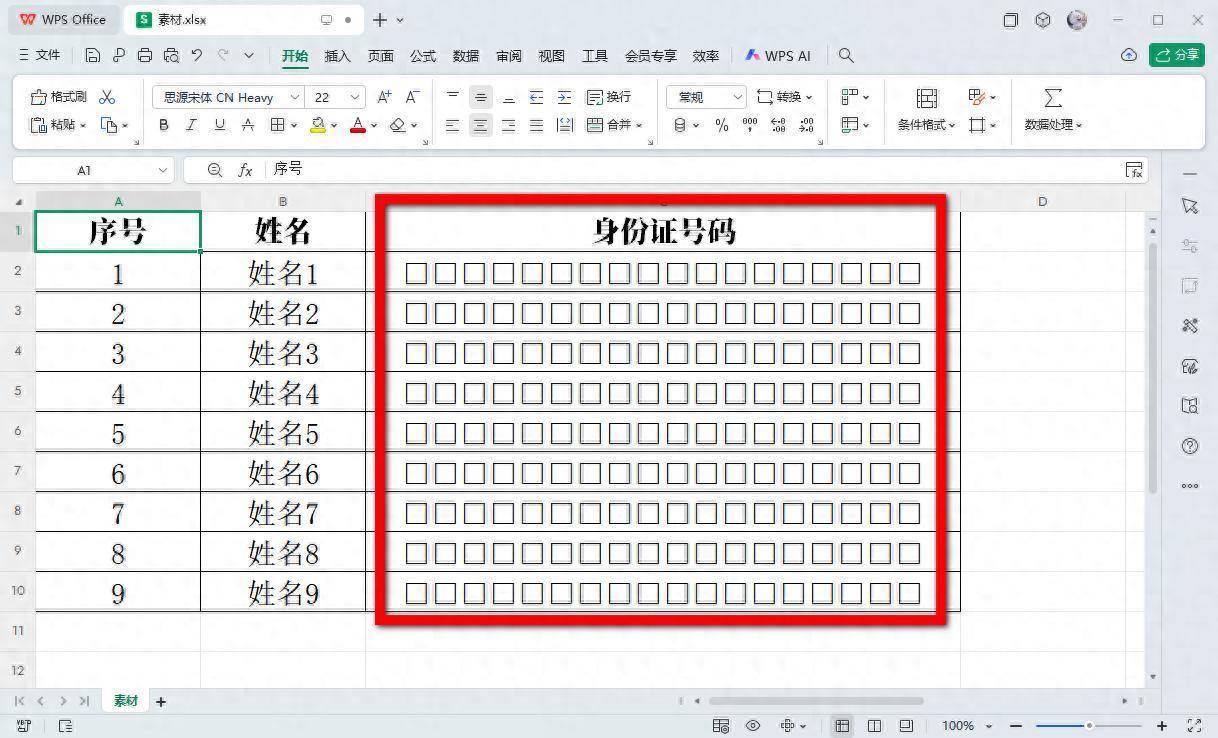Click the percent style icon
The image size is (1218, 738).
pyautogui.click(x=722, y=125)
